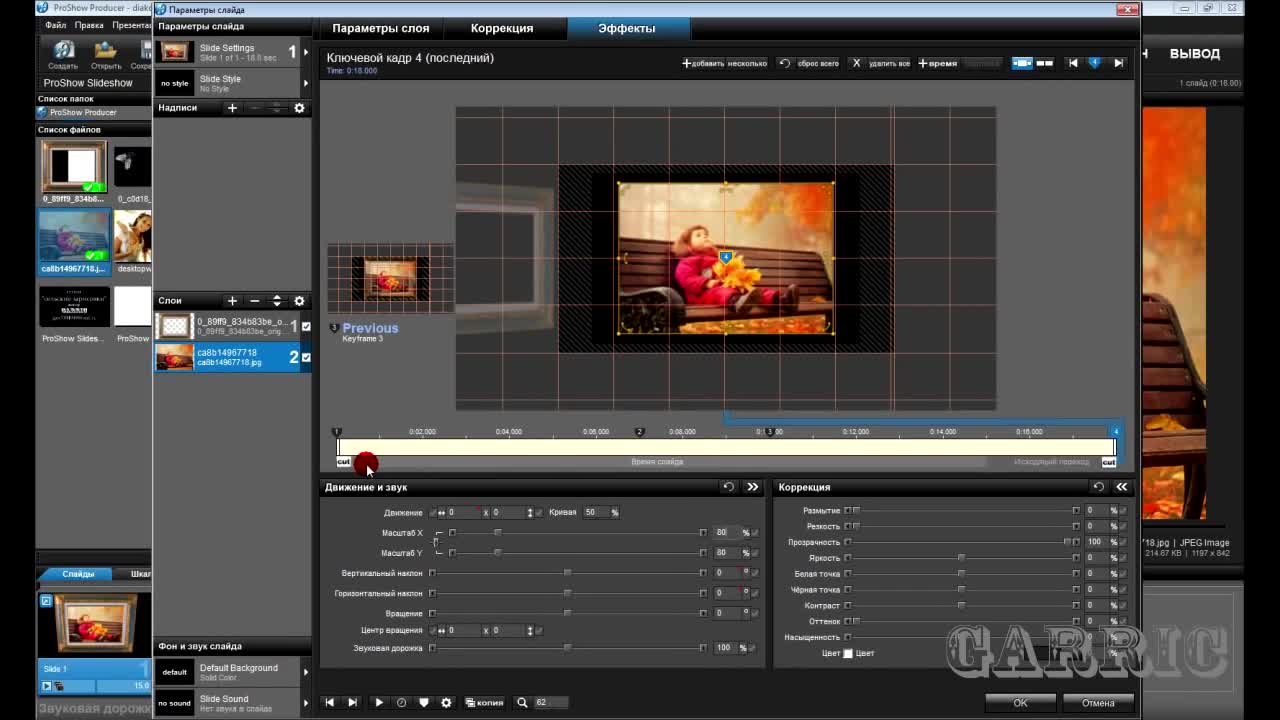Go to the previous slide in the bottom toolbar
Viewport: 1280px width, 720px height.
pos(329,703)
